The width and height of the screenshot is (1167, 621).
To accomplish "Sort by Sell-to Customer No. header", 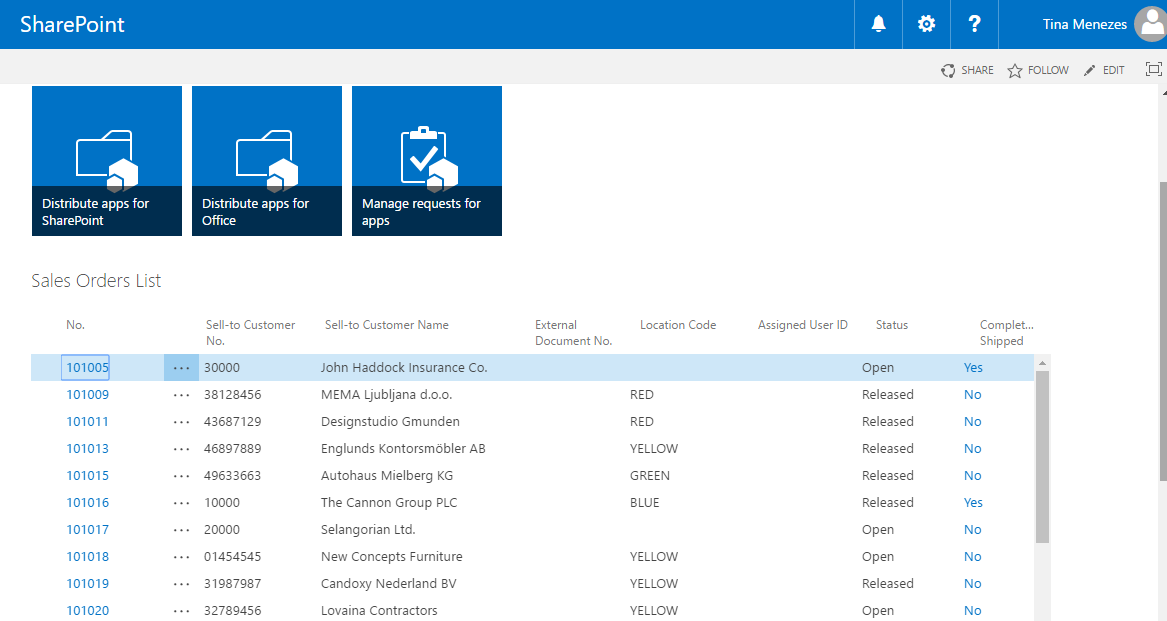I will point(250,333).
